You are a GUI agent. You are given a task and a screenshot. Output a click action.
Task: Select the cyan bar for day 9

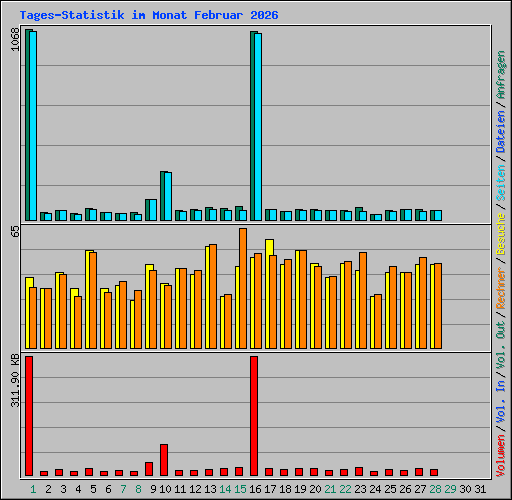click(153, 210)
